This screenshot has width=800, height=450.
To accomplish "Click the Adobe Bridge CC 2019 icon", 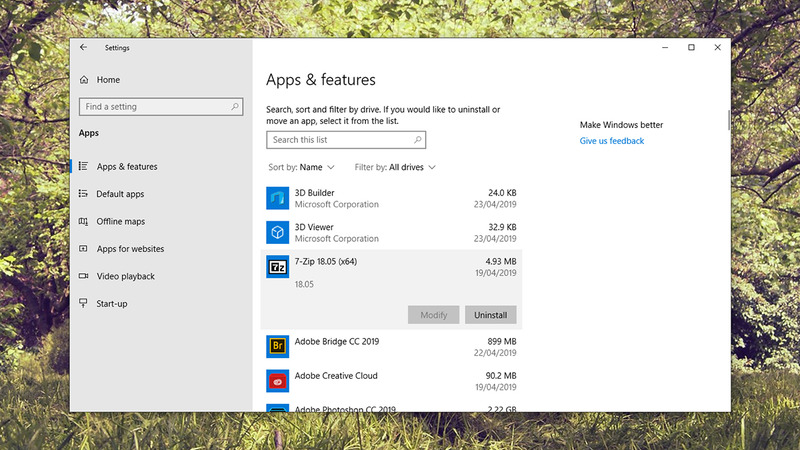I will click(278, 346).
